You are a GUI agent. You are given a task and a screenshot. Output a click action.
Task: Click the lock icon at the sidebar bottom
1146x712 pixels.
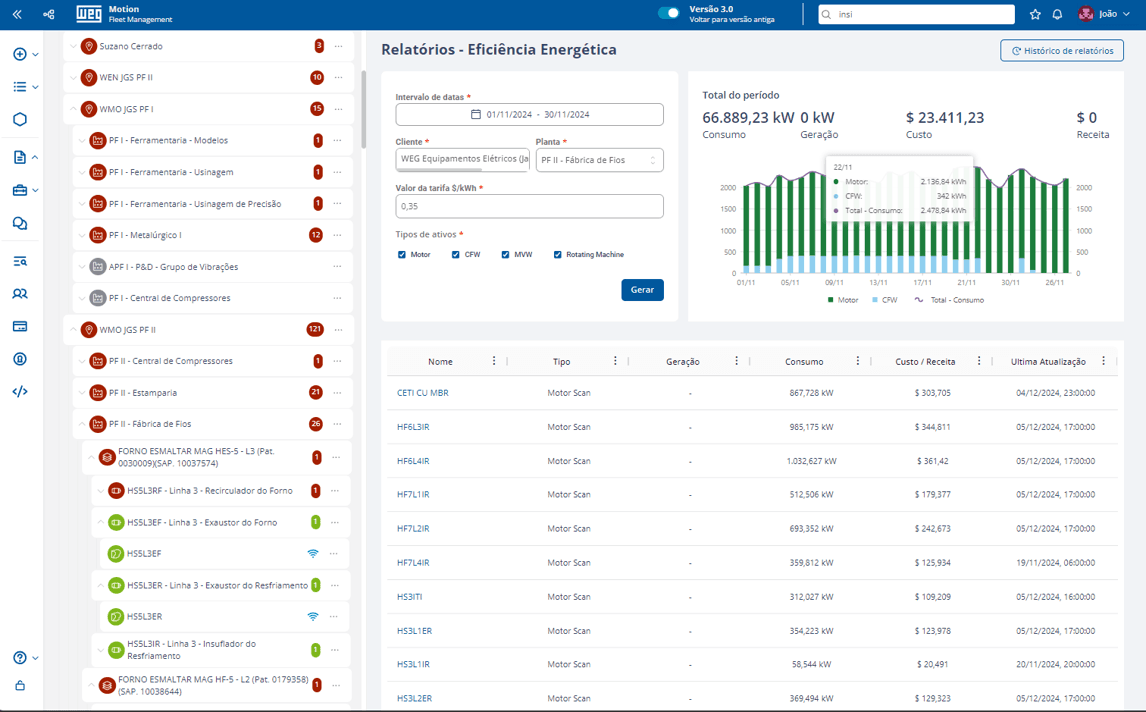click(x=20, y=686)
